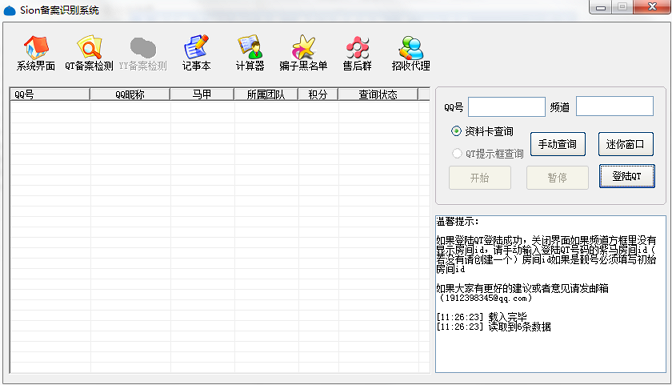Open the 骗子黑名单 star icon
Viewport: 672px width, 385px height.
tap(303, 53)
